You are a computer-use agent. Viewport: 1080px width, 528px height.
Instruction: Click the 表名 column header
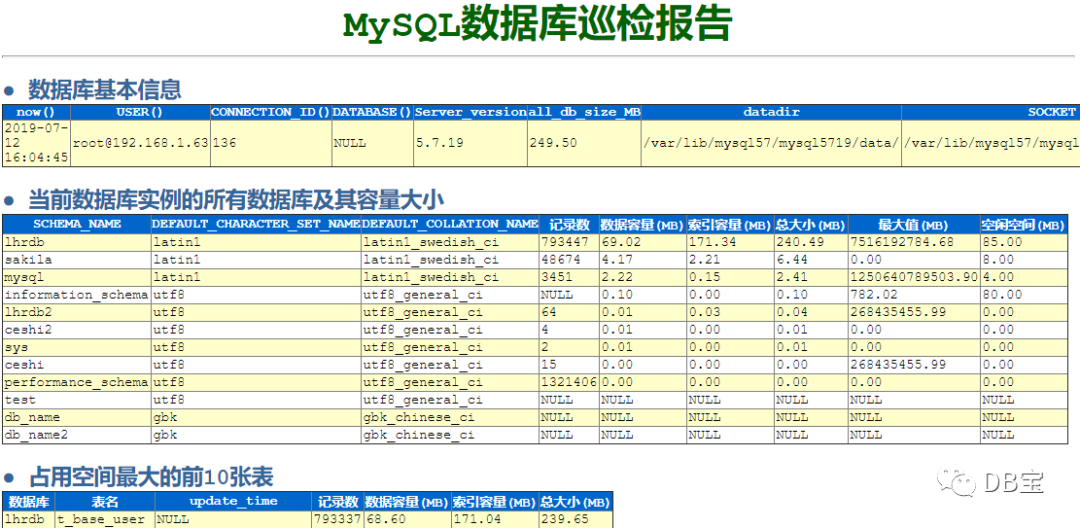105,501
